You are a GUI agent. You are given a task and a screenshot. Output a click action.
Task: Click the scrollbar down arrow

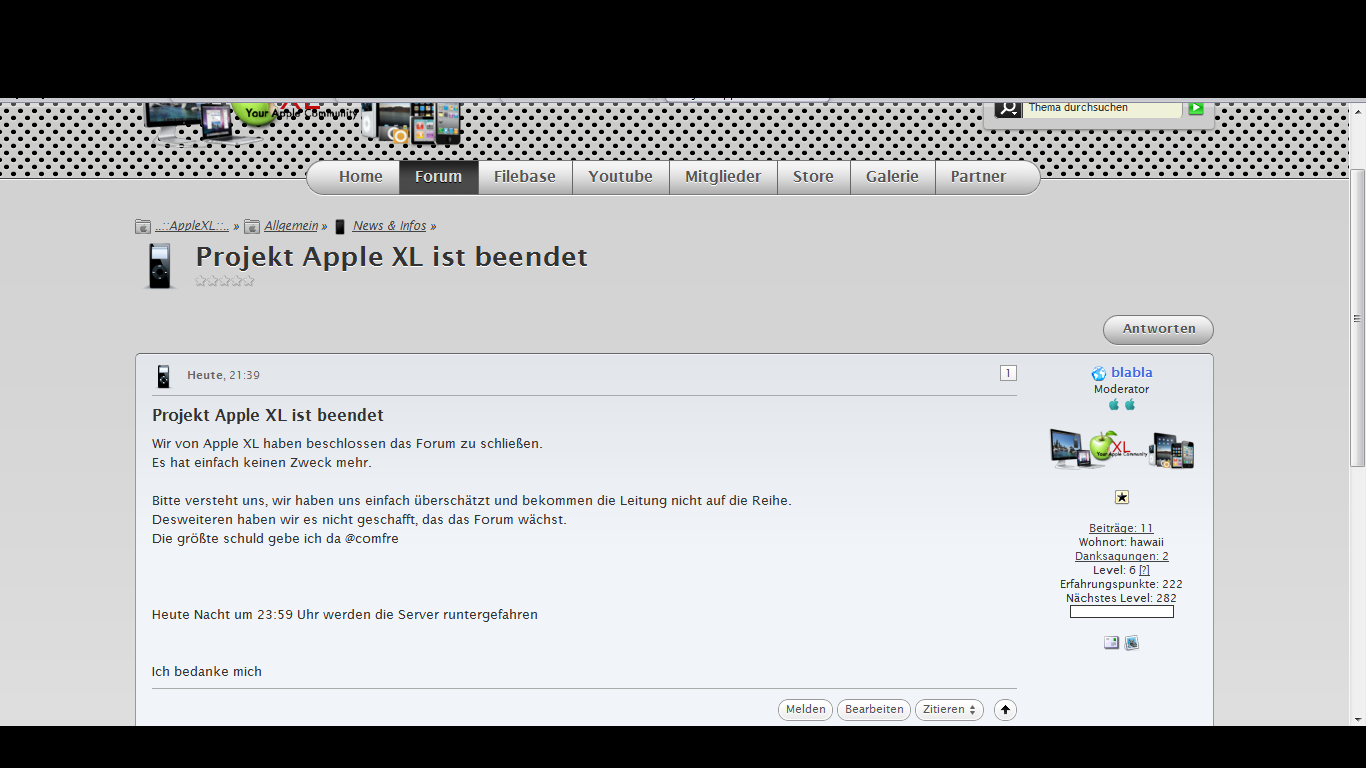click(x=1358, y=718)
